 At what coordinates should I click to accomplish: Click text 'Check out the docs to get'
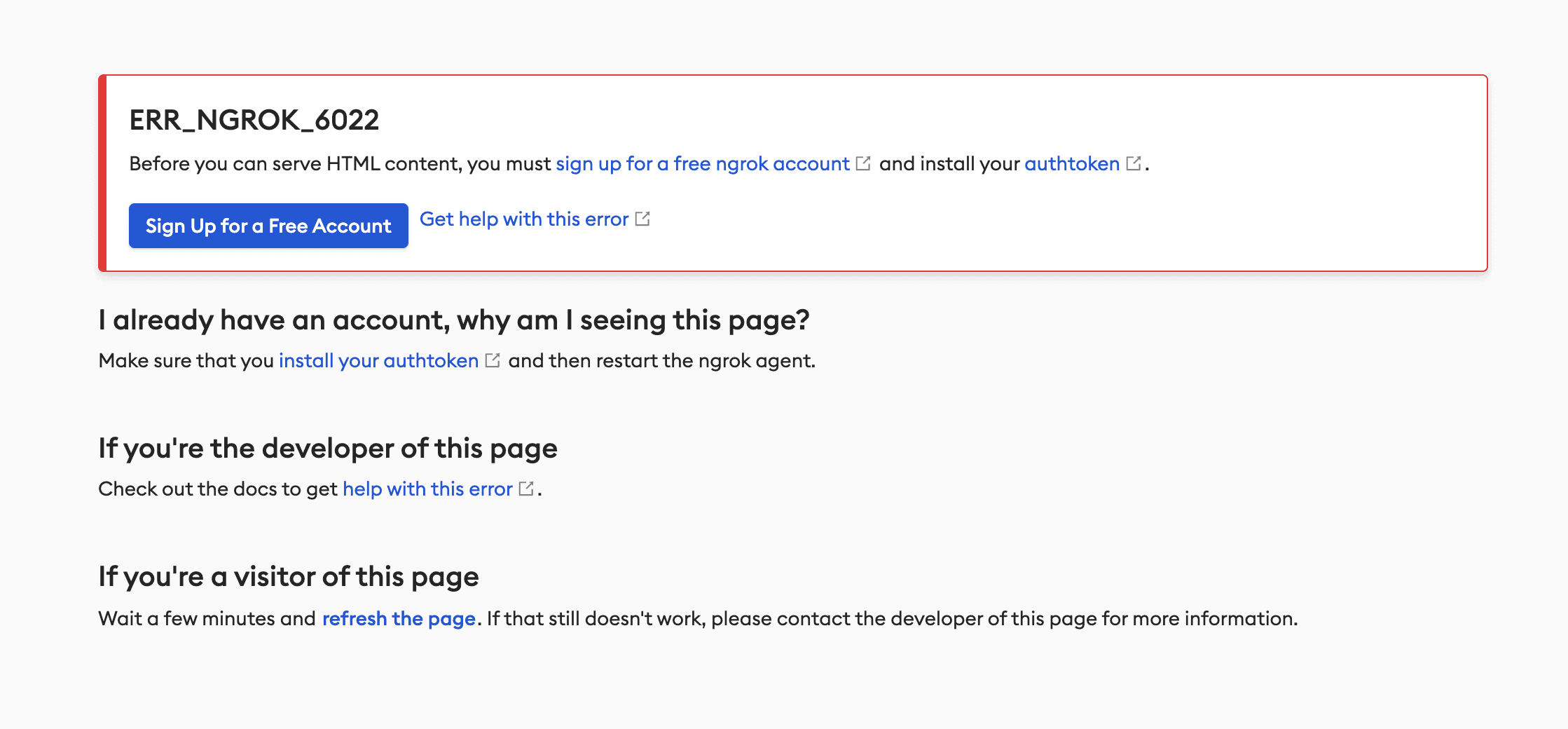(218, 489)
